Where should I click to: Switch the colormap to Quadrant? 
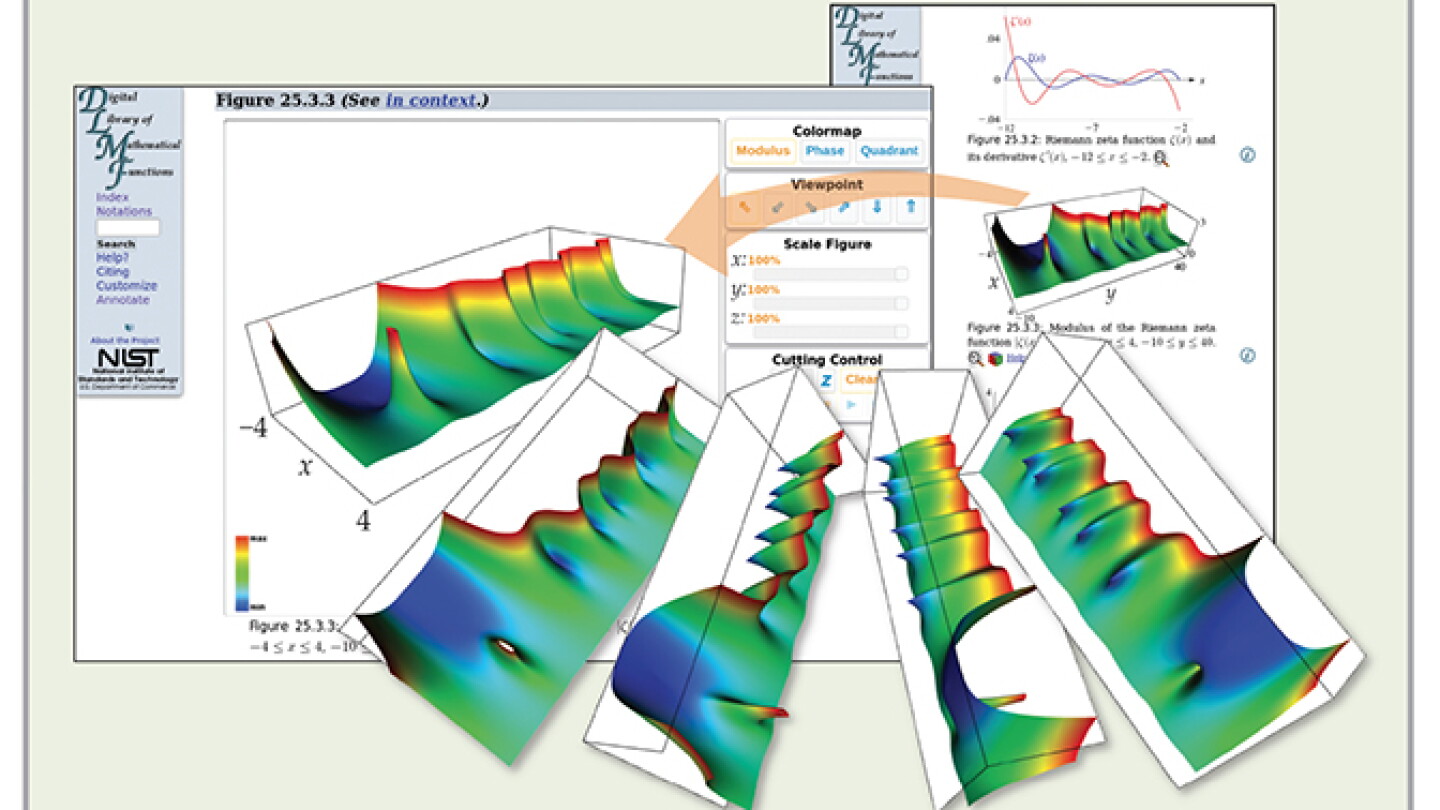pyautogui.click(x=889, y=151)
